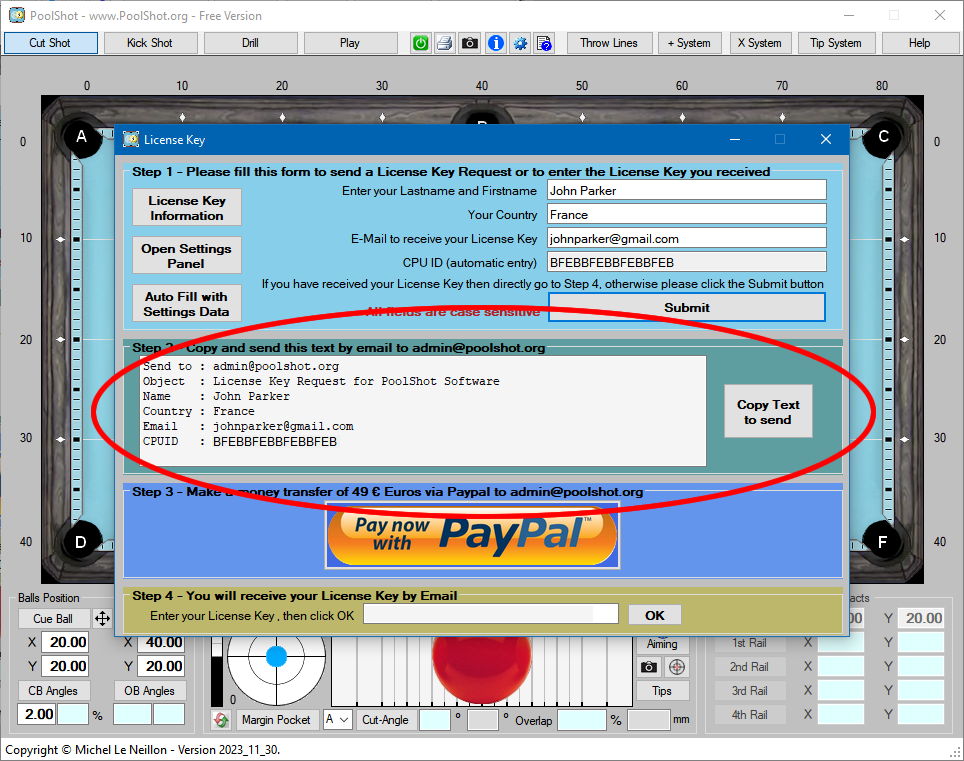Image resolution: width=964 pixels, height=761 pixels.
Task: Click the red-green swap icon near Margin Pocket
Action: [219, 720]
